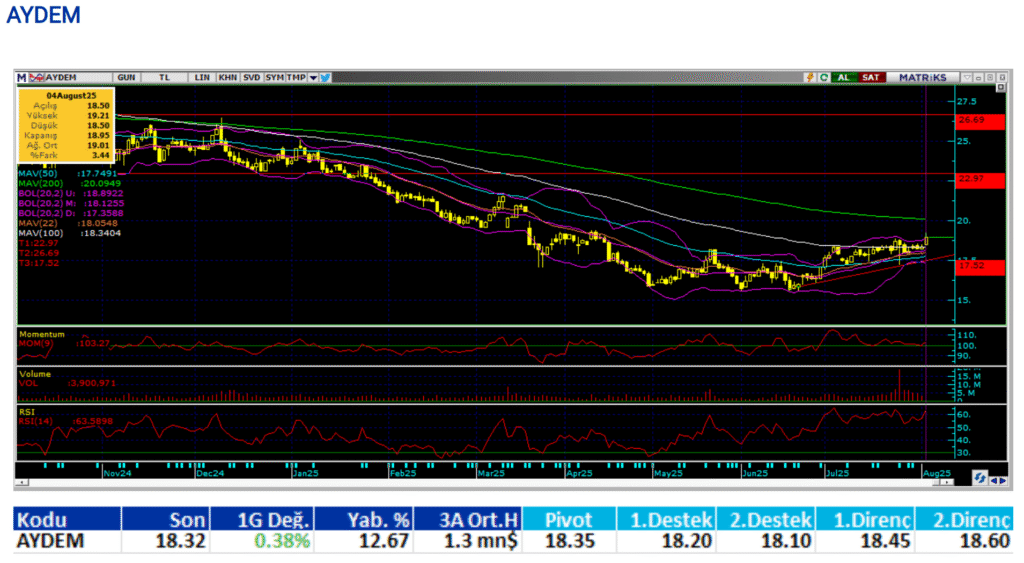Click the AYDEM heading at top
The image size is (1024, 563).
43,15
